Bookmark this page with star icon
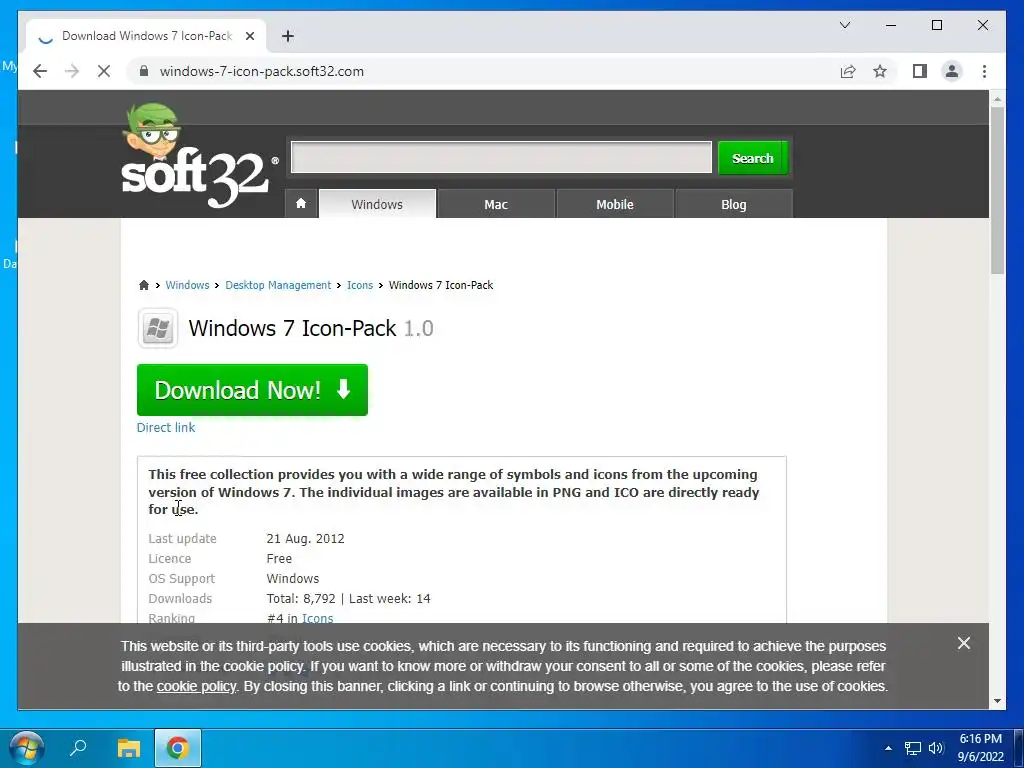 coord(880,71)
